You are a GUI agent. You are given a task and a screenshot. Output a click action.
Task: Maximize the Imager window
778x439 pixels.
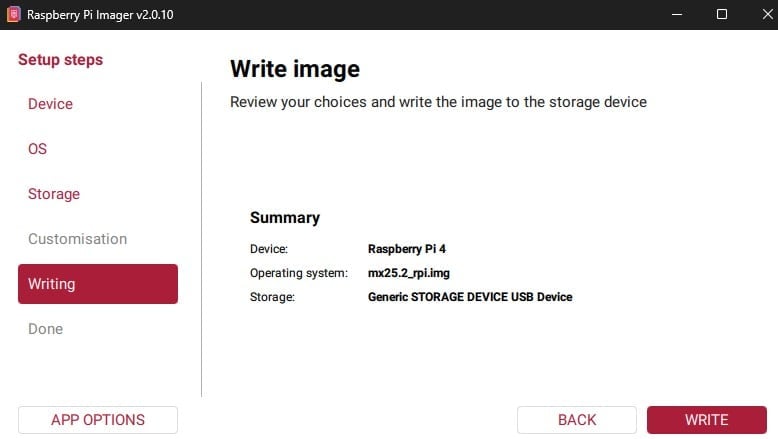coord(722,14)
